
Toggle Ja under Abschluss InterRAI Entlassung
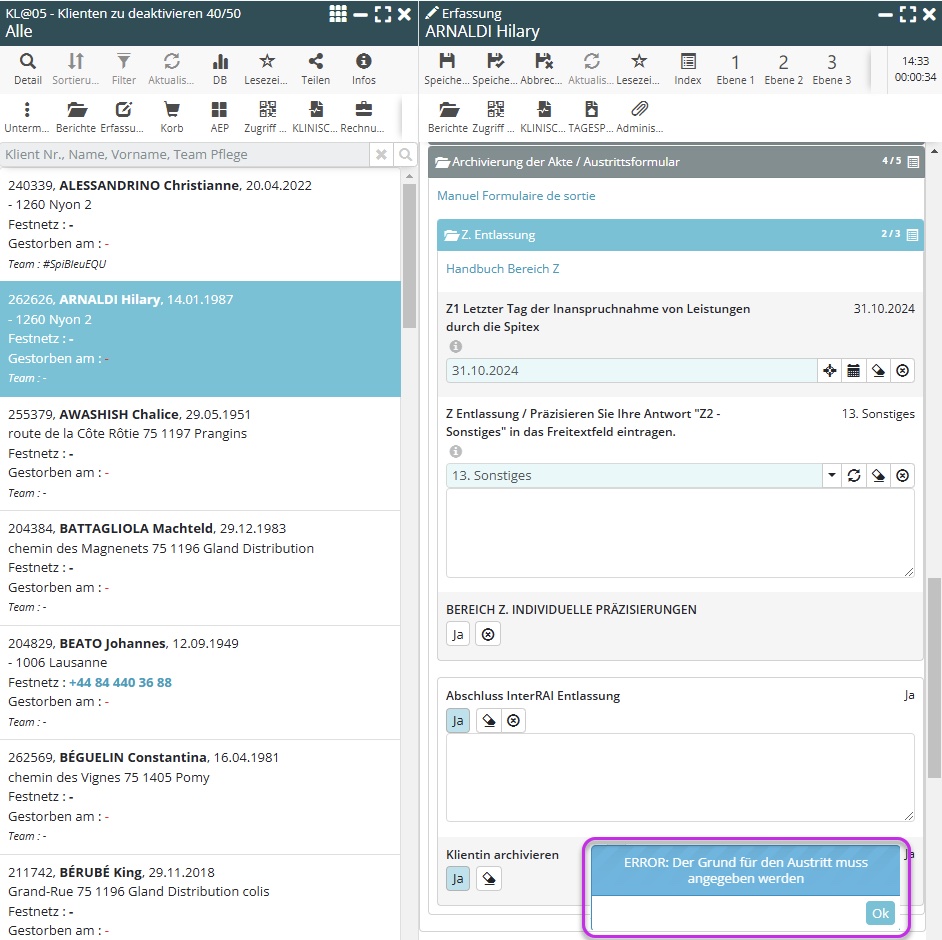click(x=457, y=721)
